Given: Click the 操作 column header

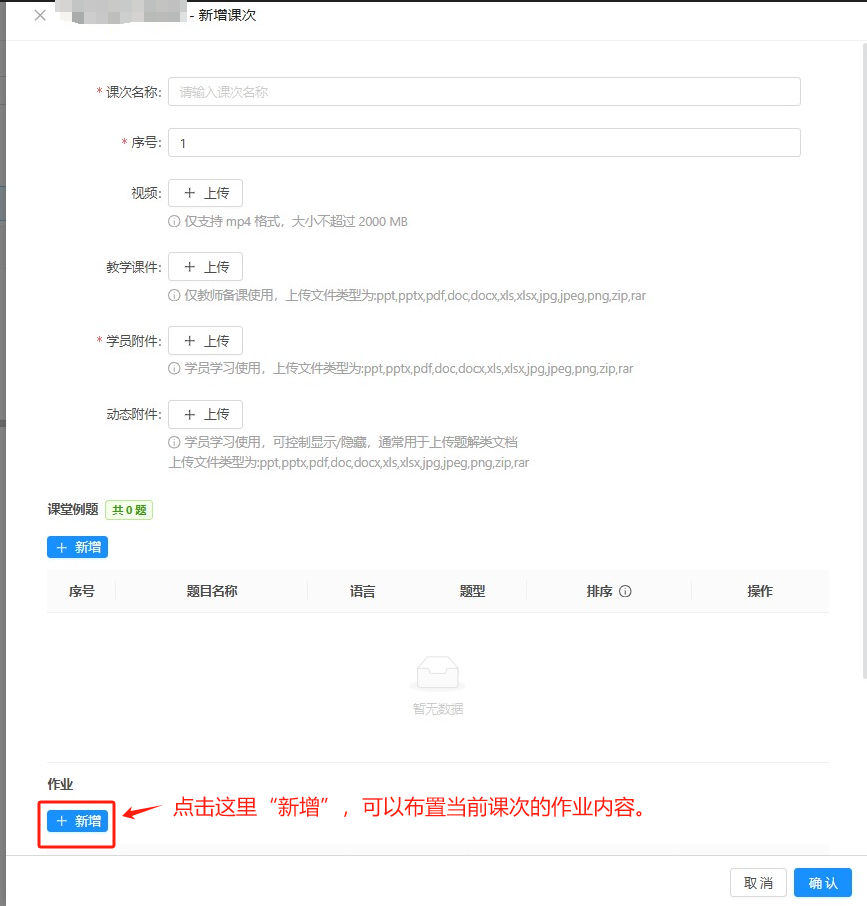Looking at the screenshot, I should coord(760,591).
